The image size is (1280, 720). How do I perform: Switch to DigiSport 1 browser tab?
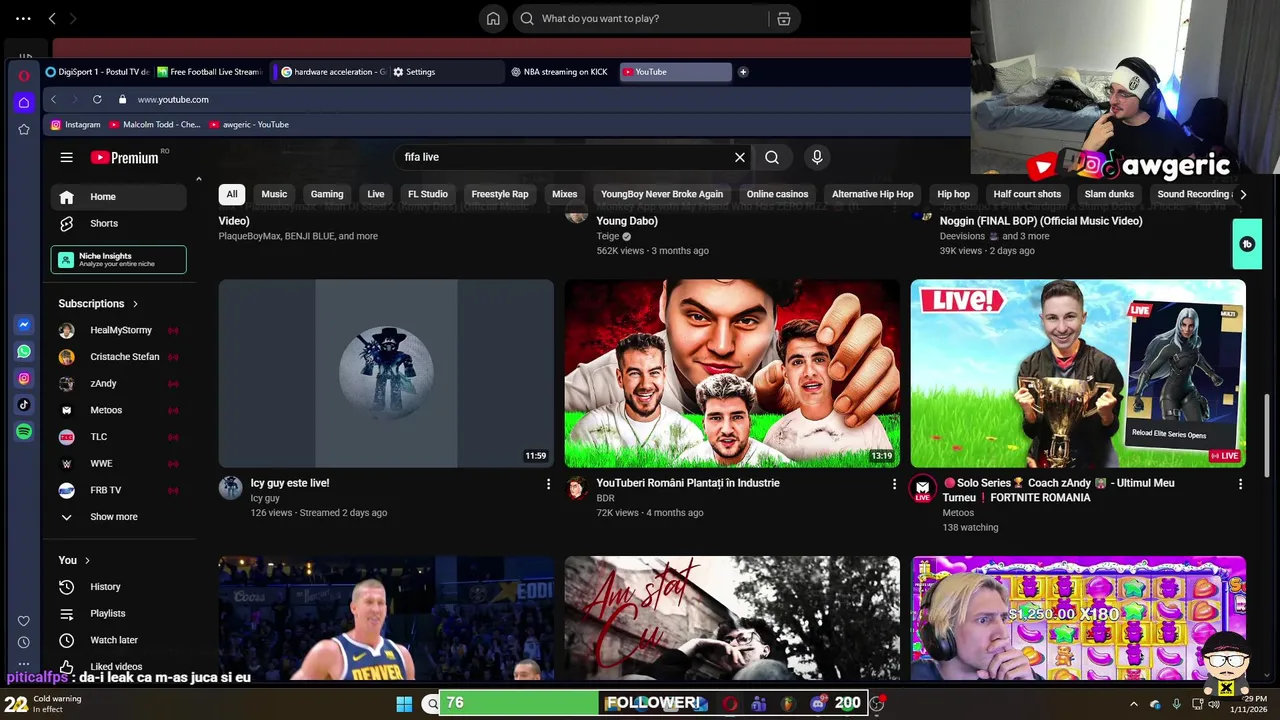[x=97, y=72]
